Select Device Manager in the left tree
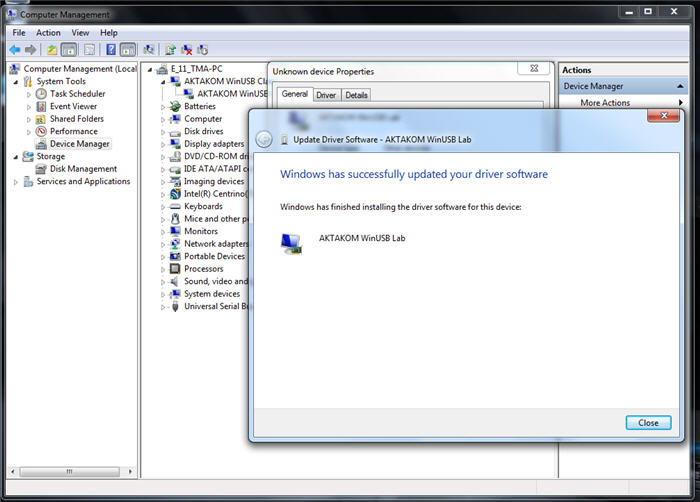The height and width of the screenshot is (502, 700). click(x=79, y=144)
